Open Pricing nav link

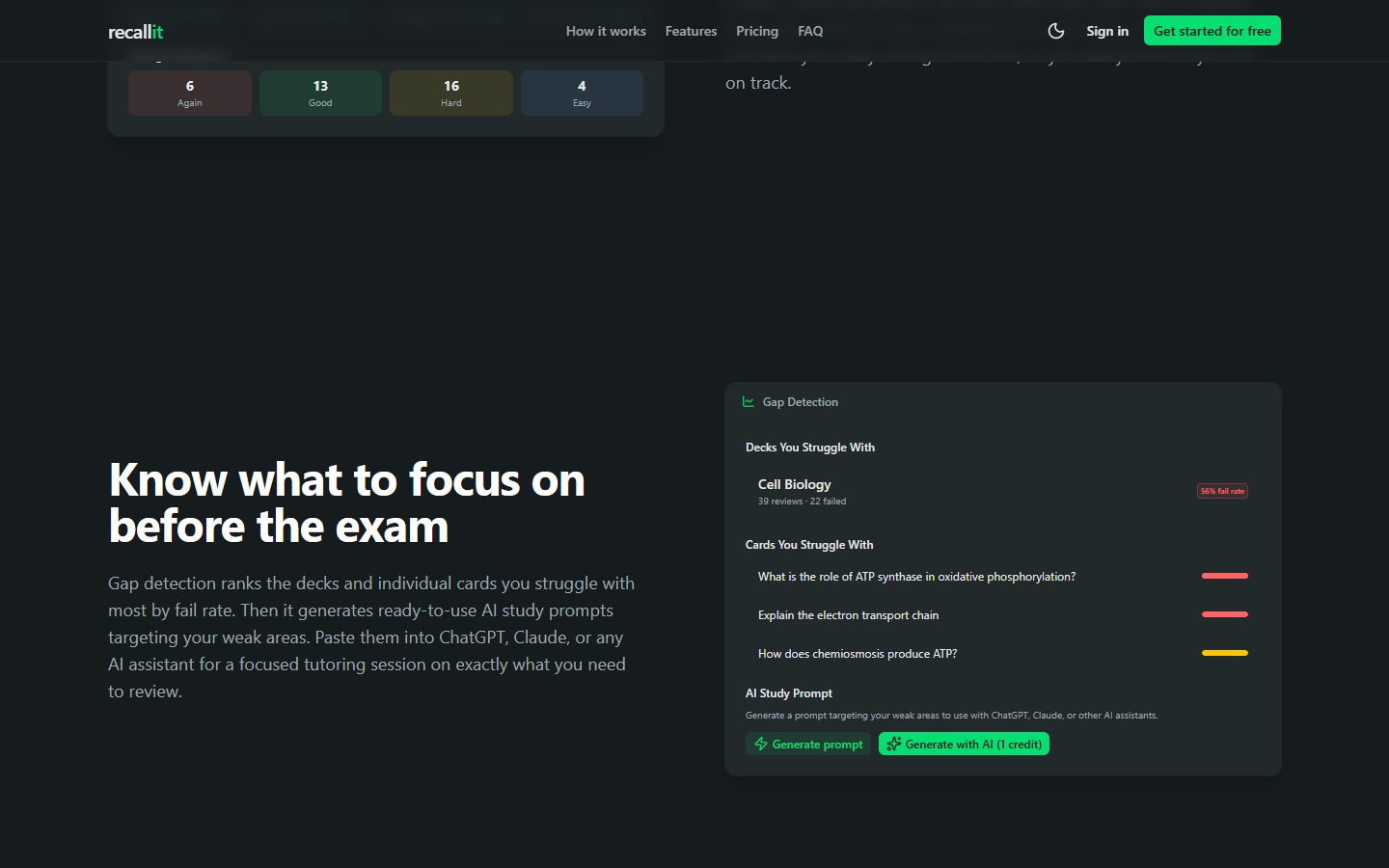coord(757,31)
